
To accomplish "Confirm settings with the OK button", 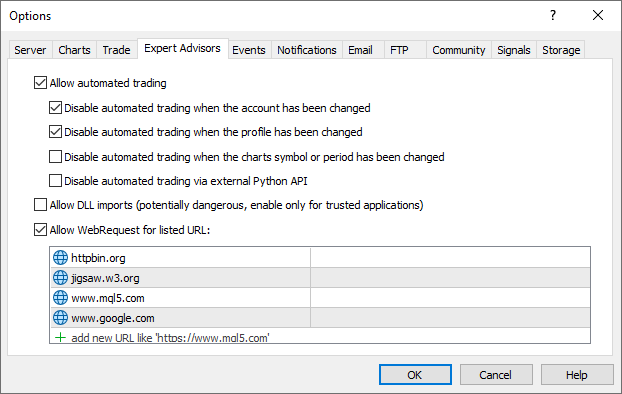I will [415, 375].
